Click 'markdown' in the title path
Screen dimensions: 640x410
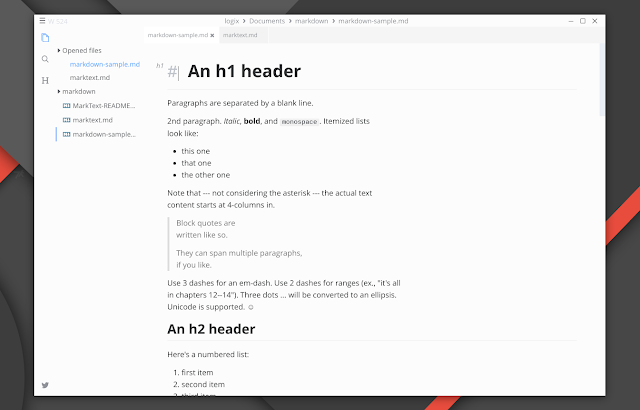[311, 21]
